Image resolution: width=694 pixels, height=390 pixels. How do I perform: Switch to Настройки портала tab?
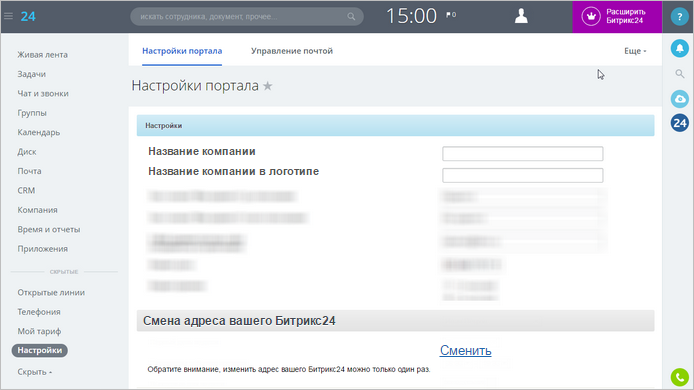(x=182, y=51)
